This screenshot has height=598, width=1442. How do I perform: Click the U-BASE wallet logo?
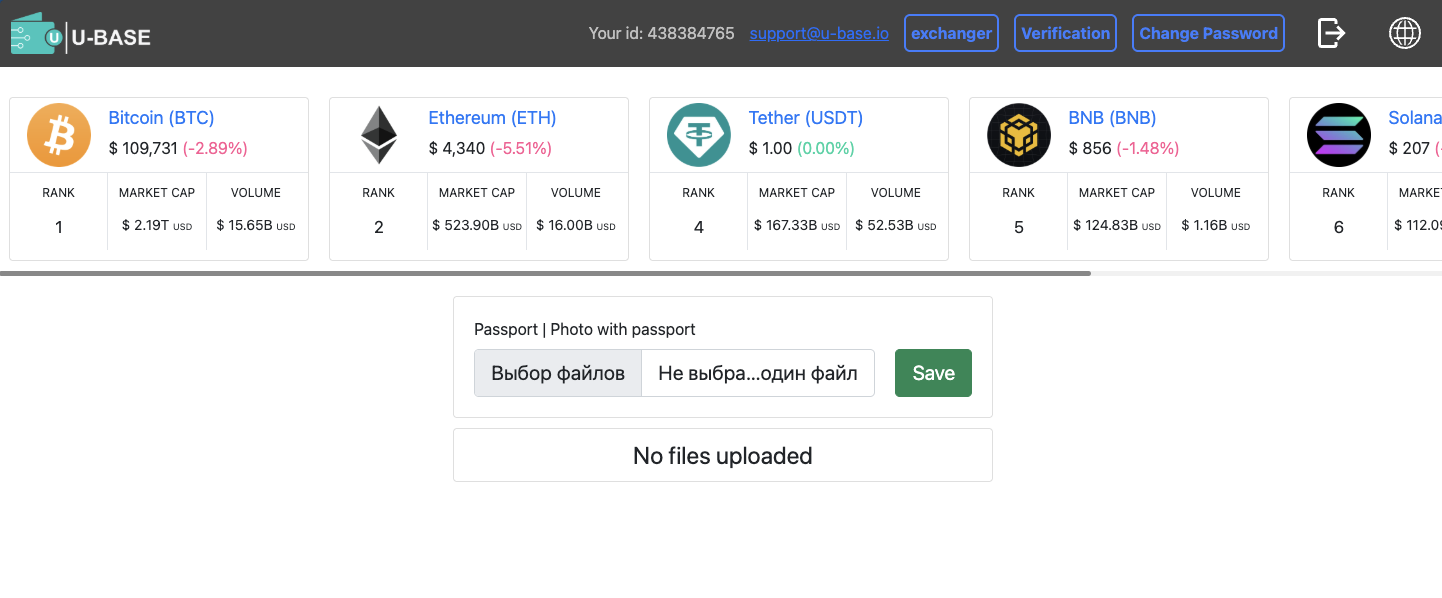coord(80,34)
